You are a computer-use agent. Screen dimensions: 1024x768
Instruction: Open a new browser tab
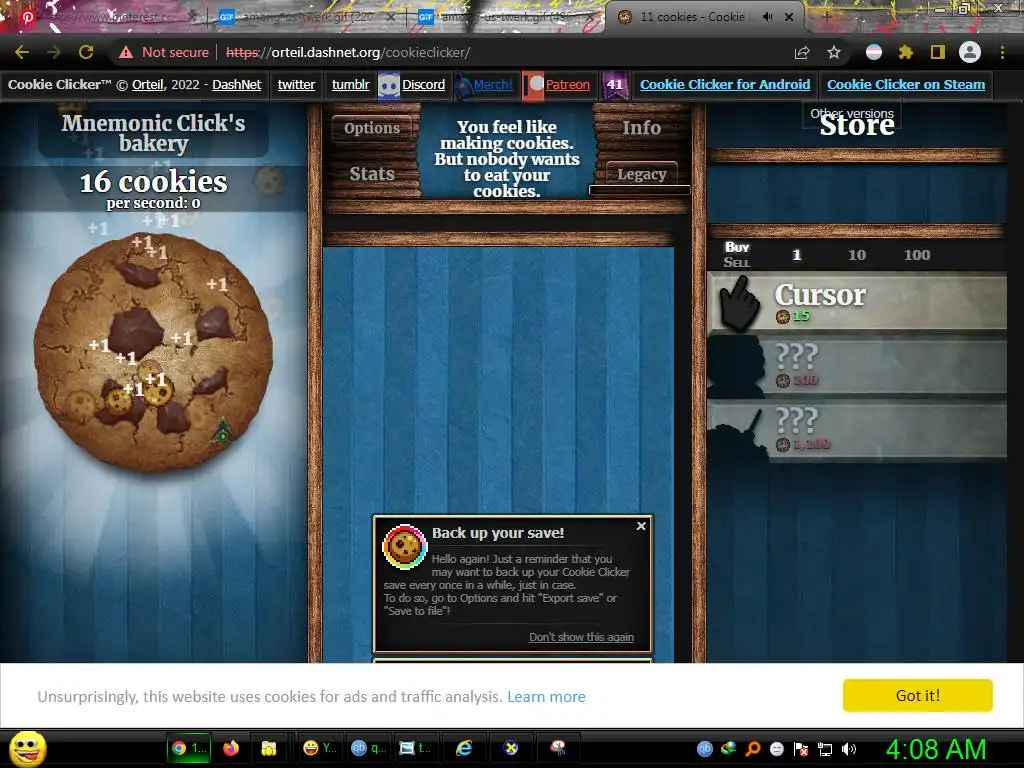tap(825, 17)
